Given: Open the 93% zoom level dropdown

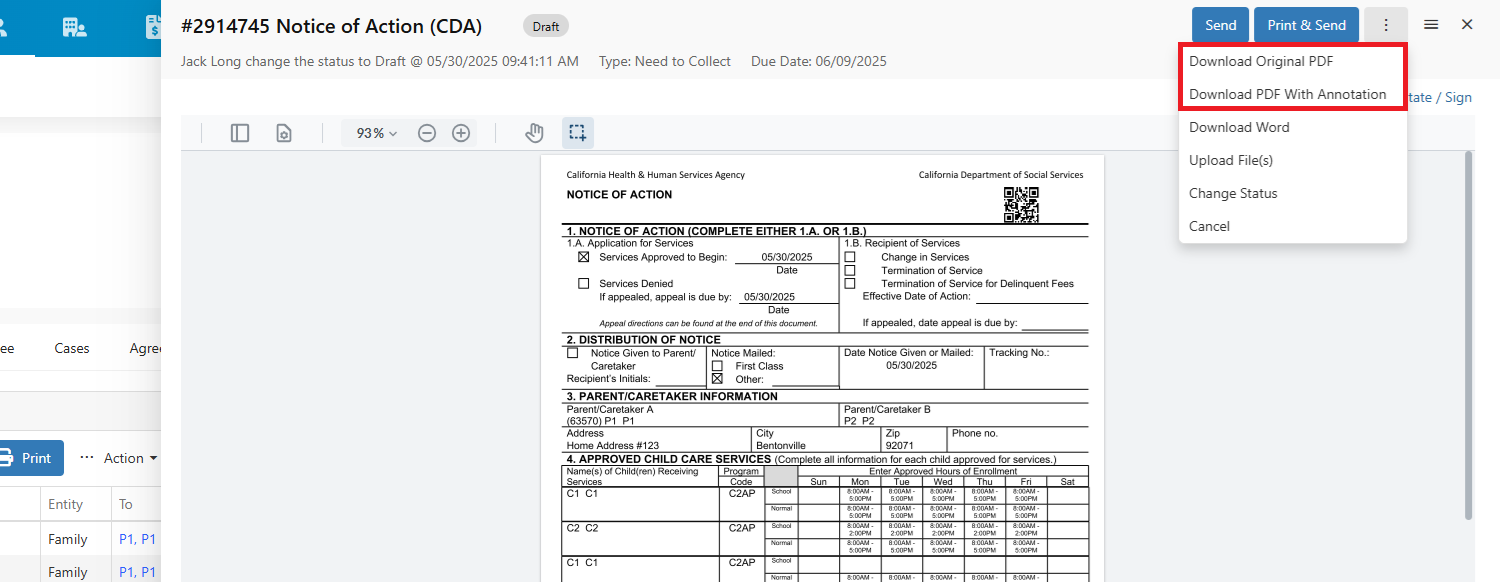Looking at the screenshot, I should pyautogui.click(x=377, y=133).
